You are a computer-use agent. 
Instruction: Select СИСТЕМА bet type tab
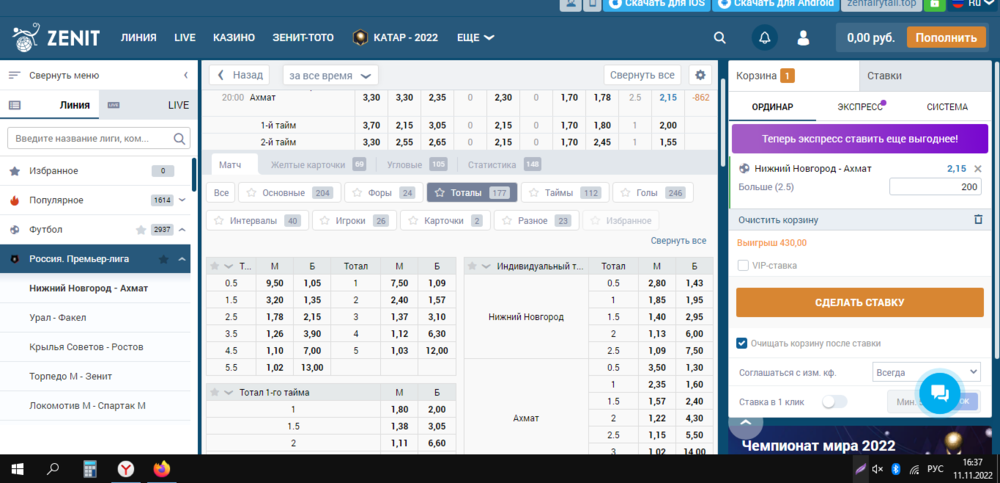tap(947, 107)
